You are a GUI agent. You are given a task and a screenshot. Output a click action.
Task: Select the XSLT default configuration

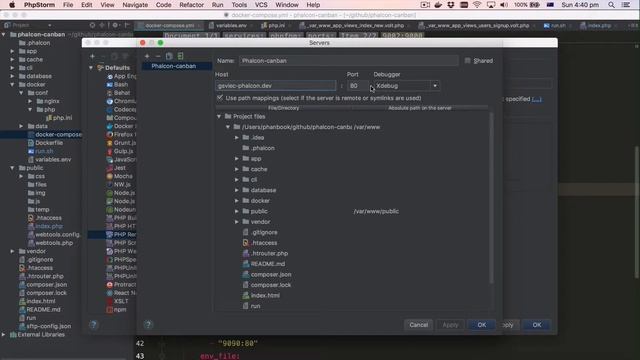(x=121, y=301)
